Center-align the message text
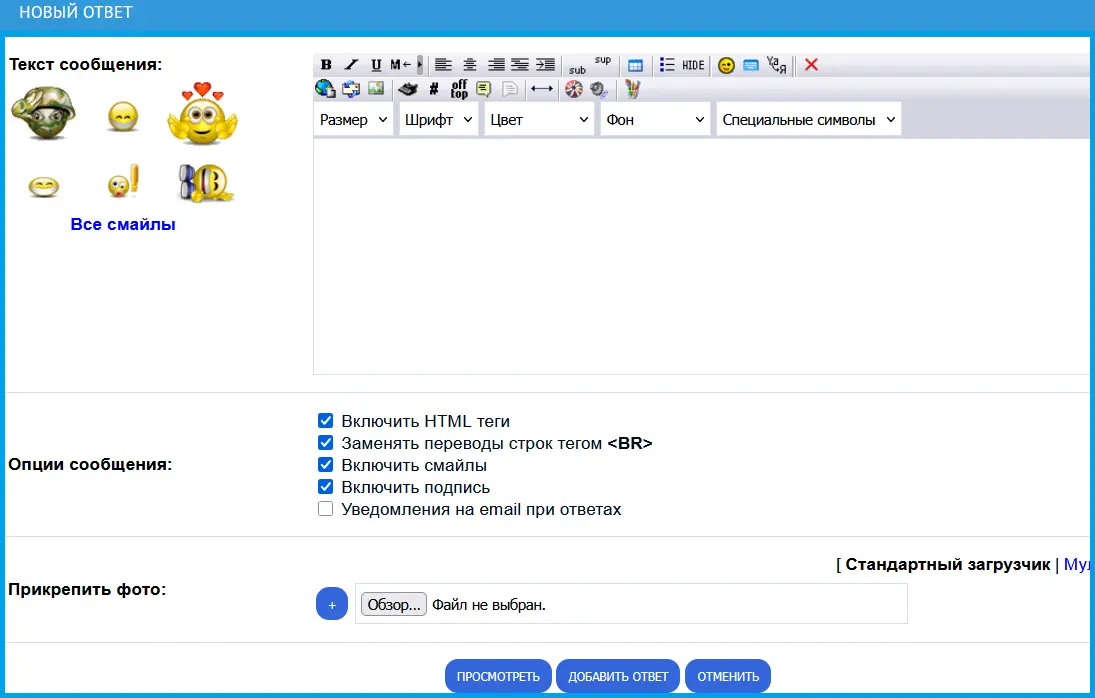The image size is (1095, 698). point(470,65)
